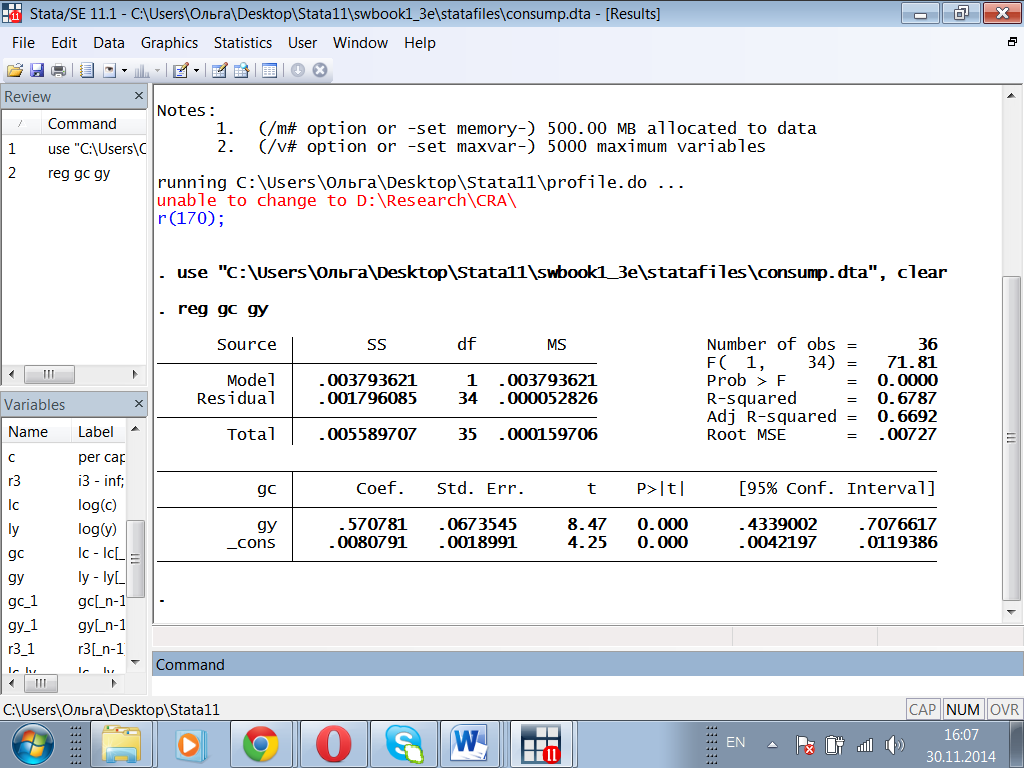This screenshot has height=768, width=1024.
Task: Open the Log notebook icon
Action: (x=87, y=70)
